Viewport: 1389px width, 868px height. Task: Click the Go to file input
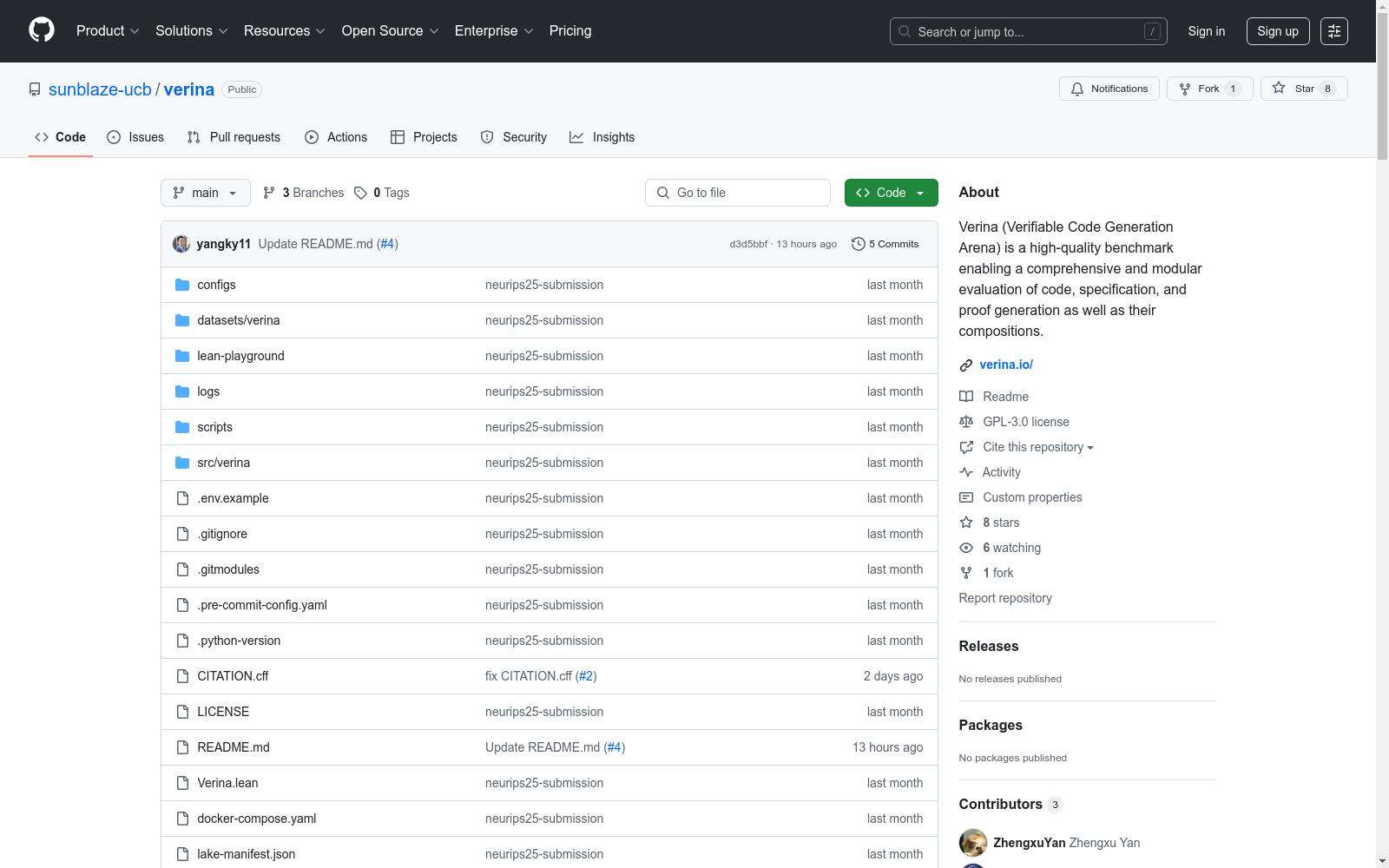738,193
